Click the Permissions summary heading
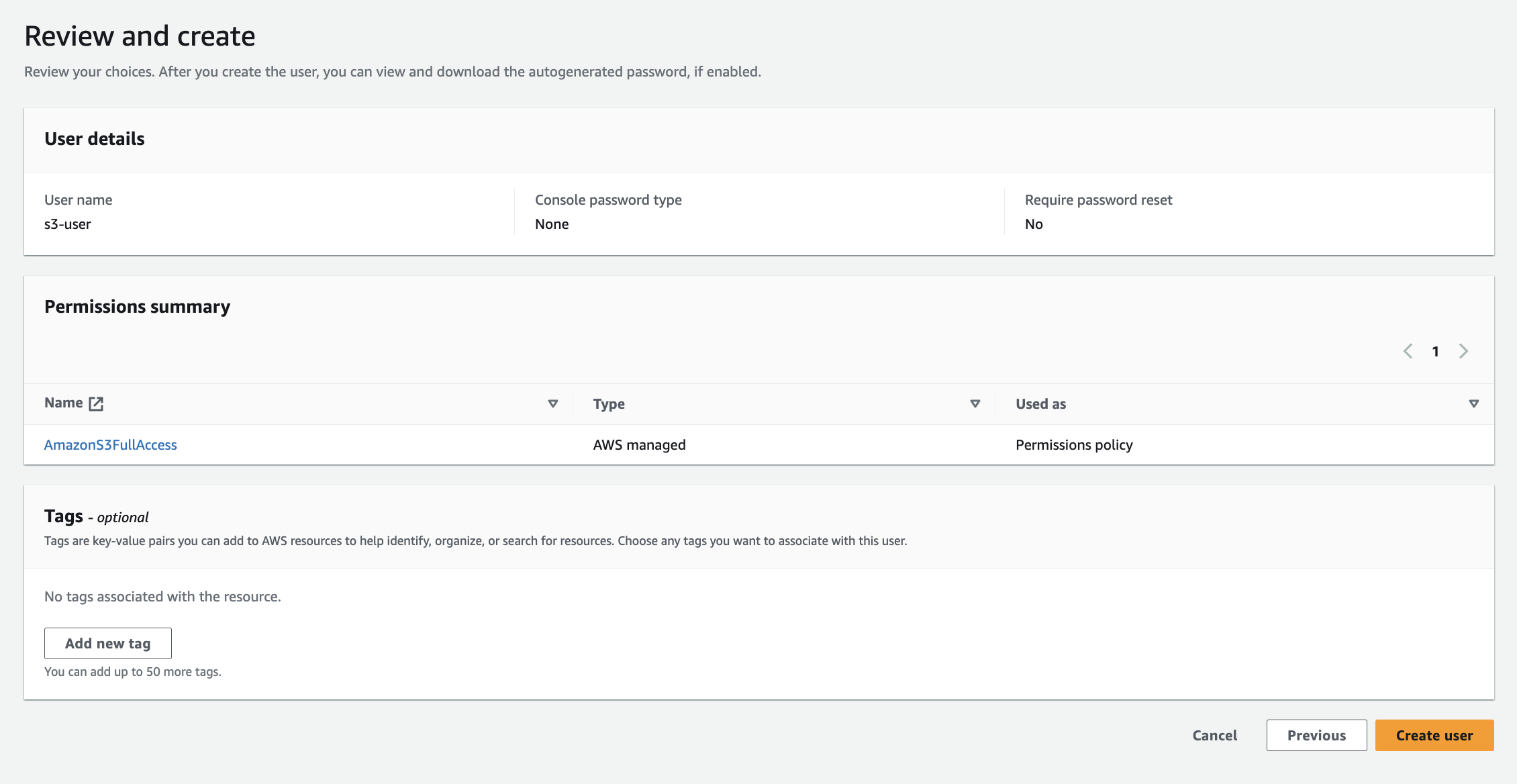This screenshot has width=1517, height=784. pos(138,307)
